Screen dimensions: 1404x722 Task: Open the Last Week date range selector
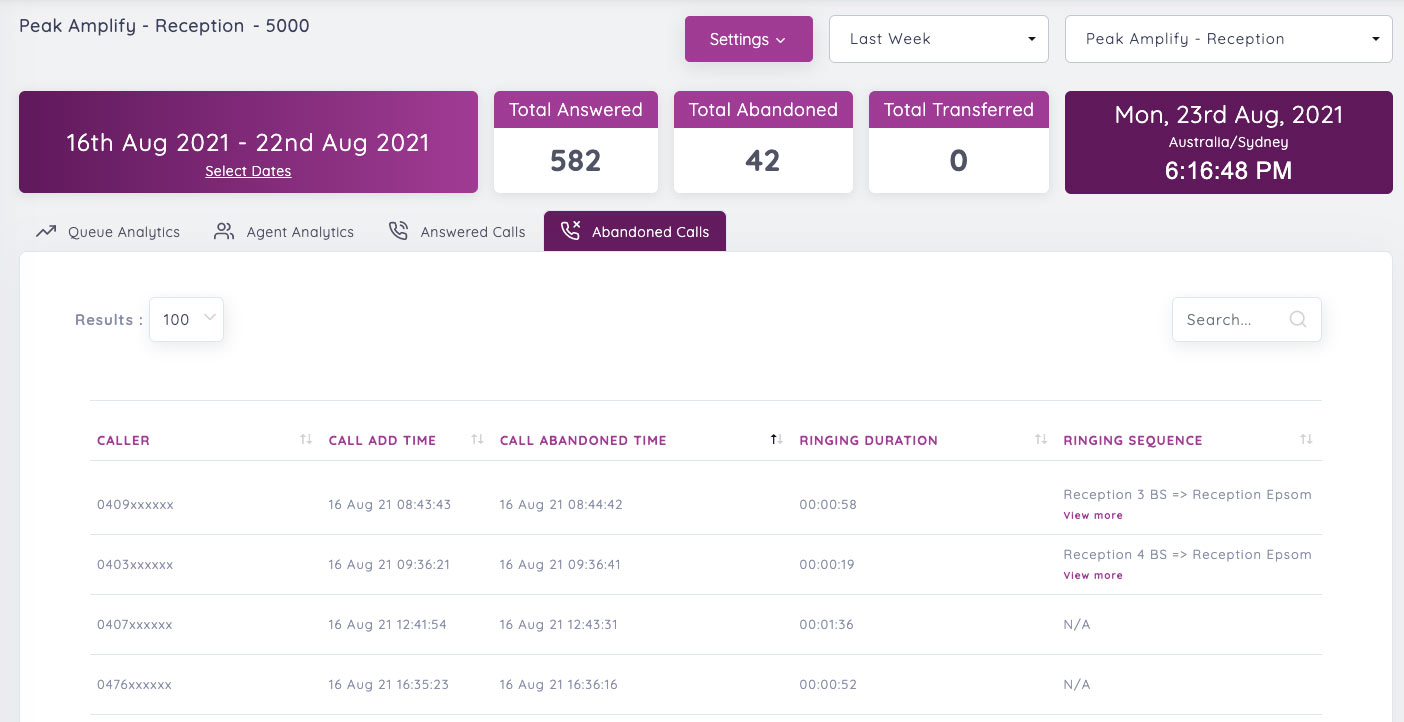[x=938, y=38]
